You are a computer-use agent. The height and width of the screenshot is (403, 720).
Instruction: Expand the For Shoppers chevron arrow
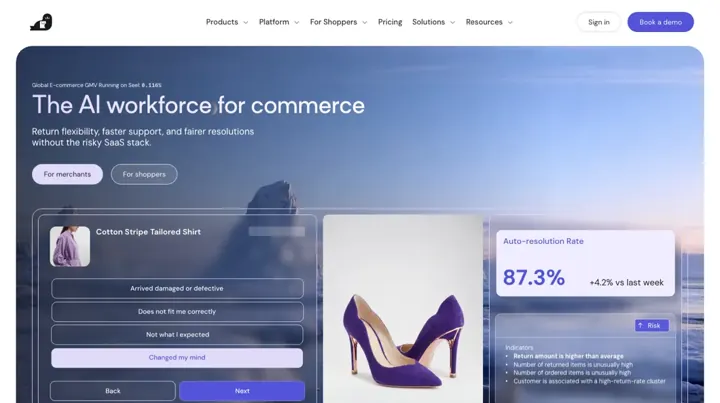pos(365,22)
